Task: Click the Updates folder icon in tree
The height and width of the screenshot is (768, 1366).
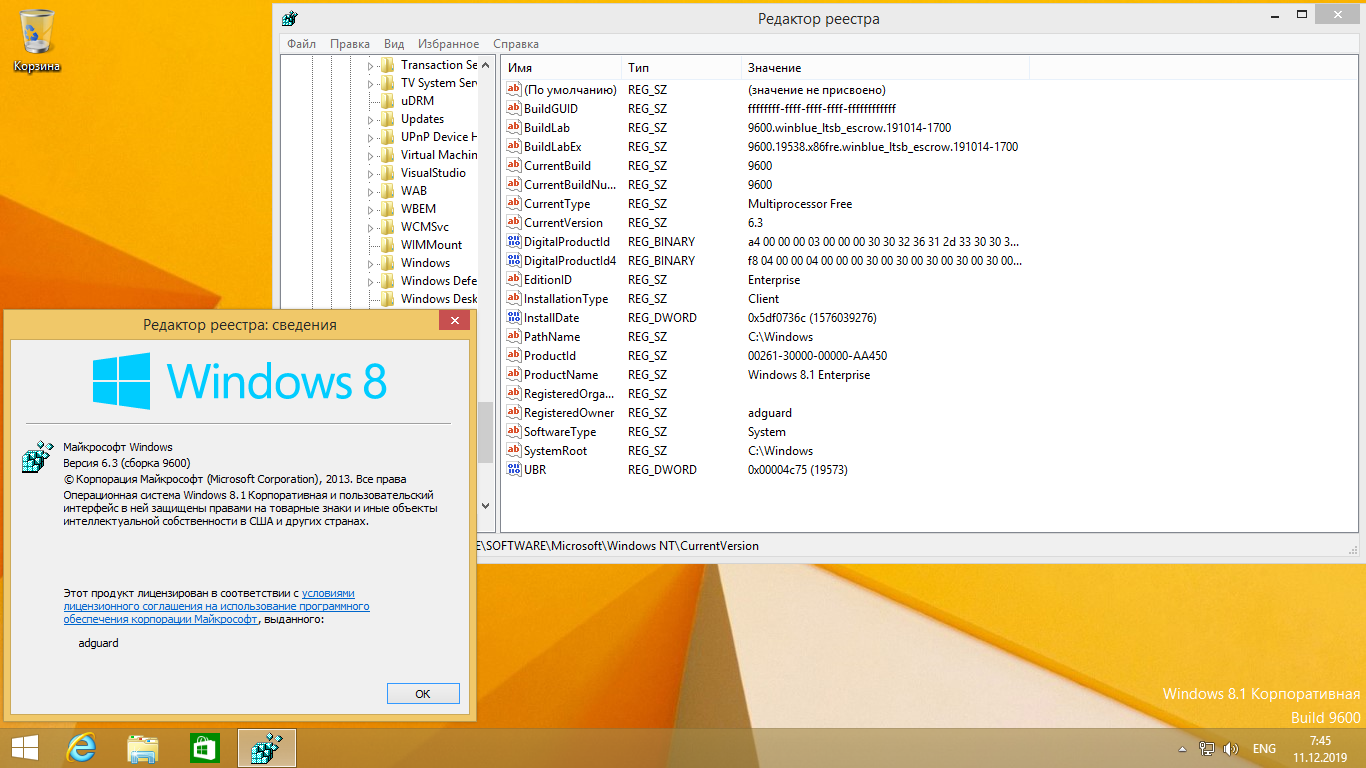Action: click(388, 119)
